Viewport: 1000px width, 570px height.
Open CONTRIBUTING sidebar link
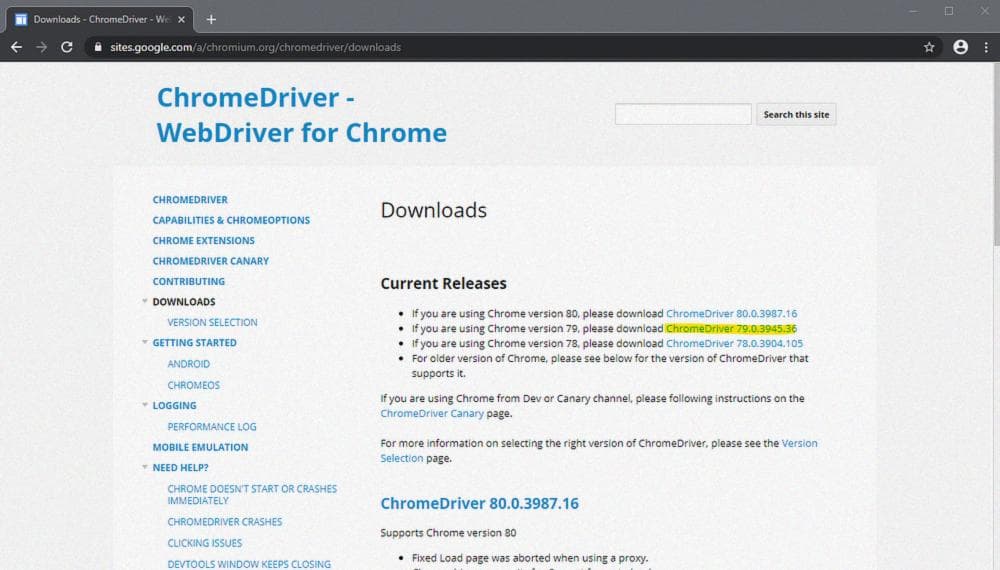189,281
